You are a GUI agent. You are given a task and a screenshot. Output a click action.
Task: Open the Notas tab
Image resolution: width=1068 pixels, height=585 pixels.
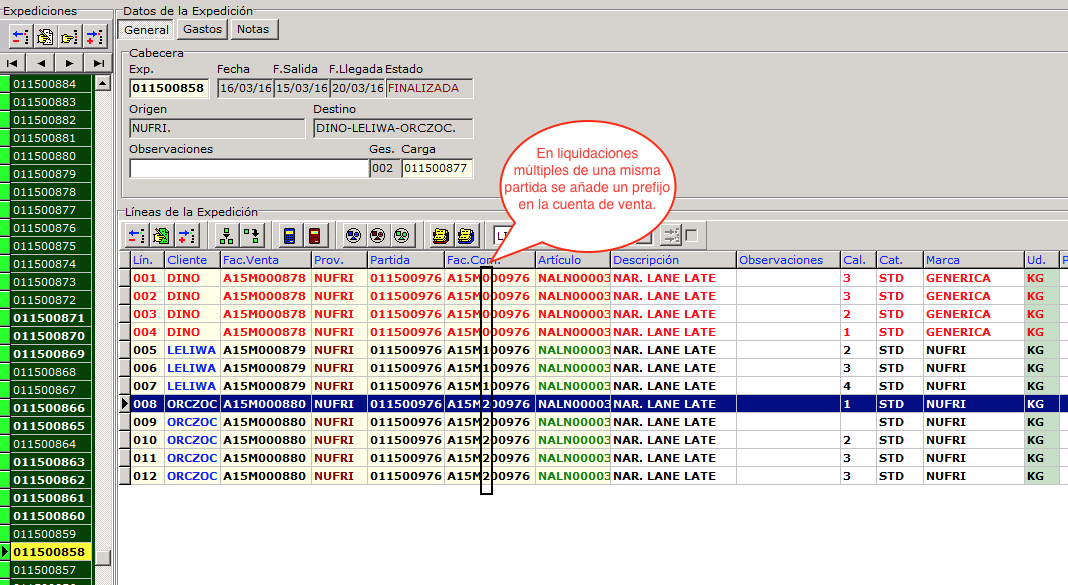pyautogui.click(x=253, y=30)
